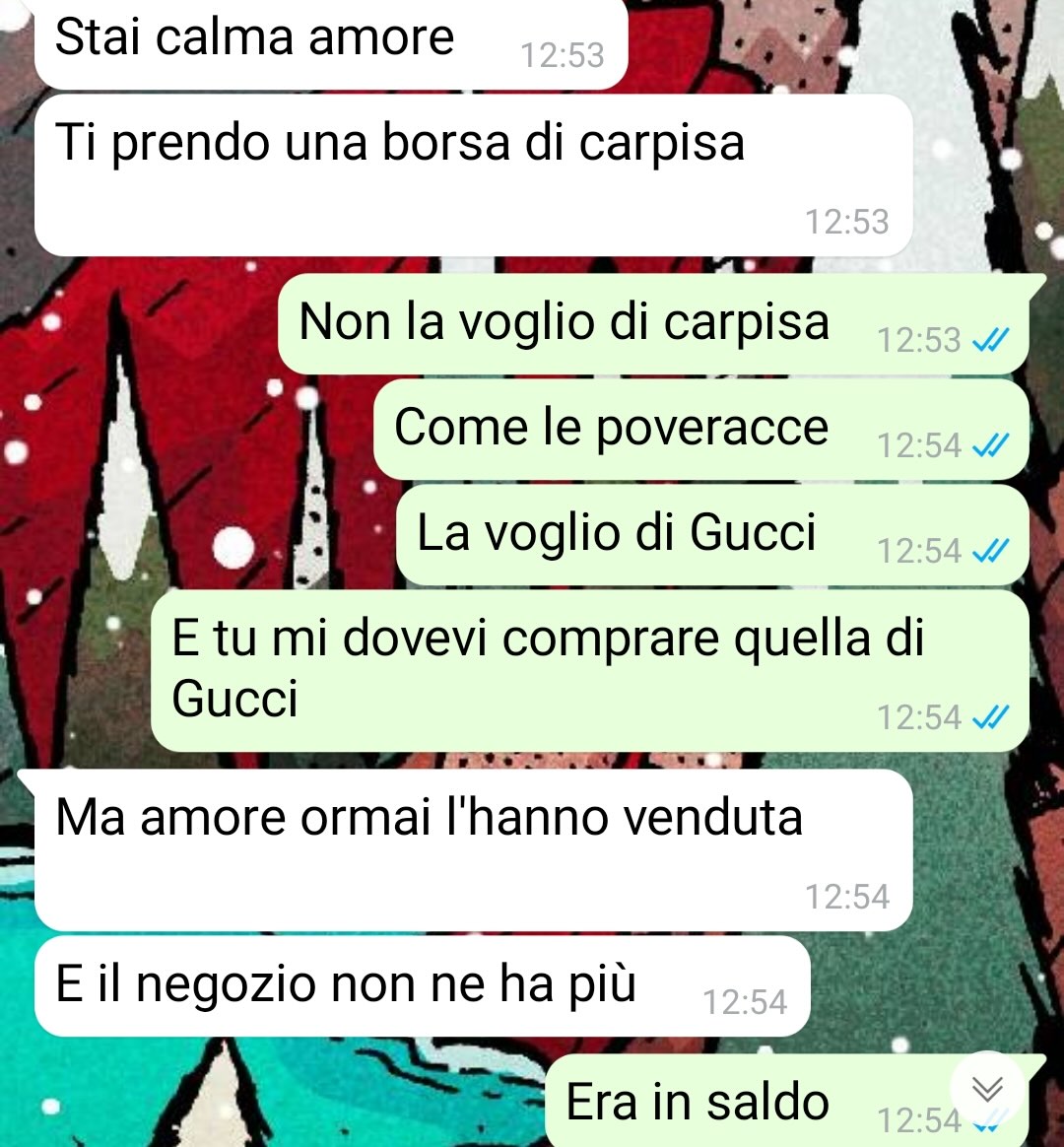Tap read ticks on 'E tu mi dovevi comprare' message
Viewport: 1064px width, 1147px height.
[x=991, y=717]
